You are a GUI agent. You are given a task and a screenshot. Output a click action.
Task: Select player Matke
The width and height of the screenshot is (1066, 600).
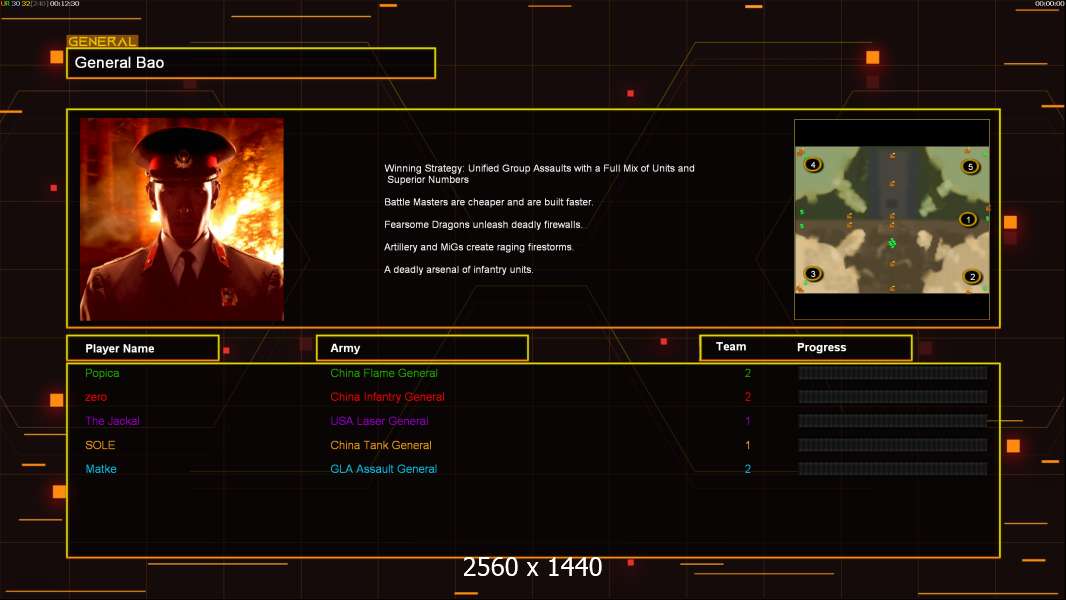point(101,469)
